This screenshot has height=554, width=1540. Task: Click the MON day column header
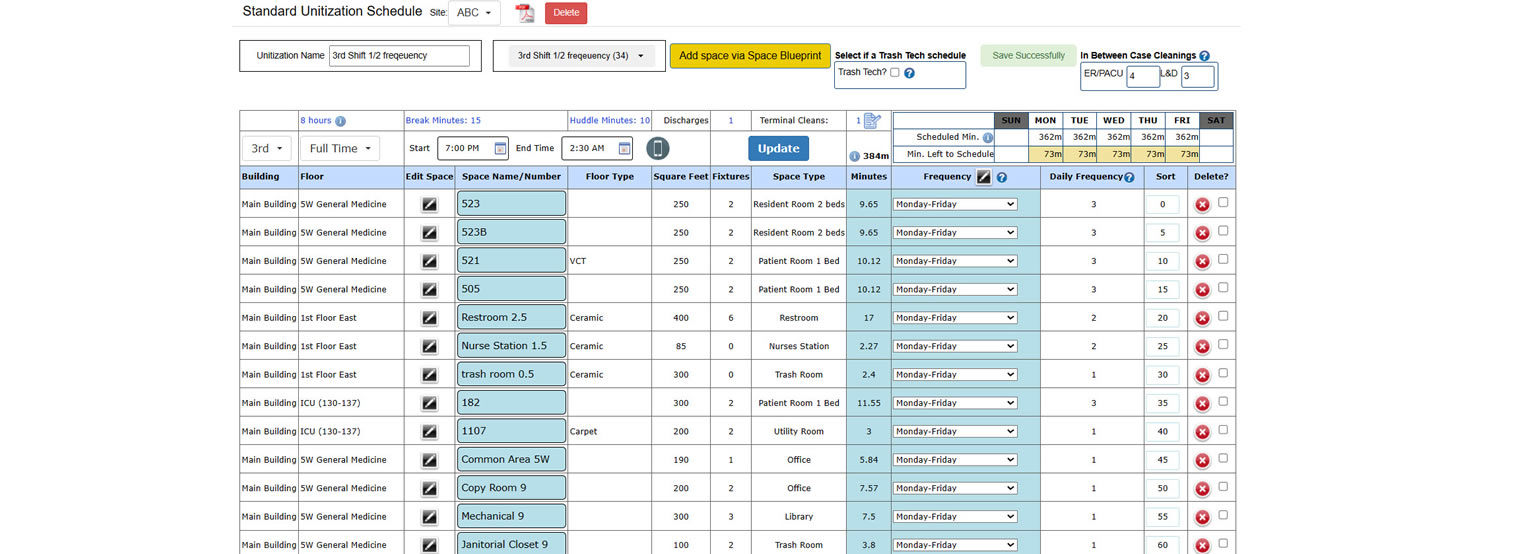1045,121
